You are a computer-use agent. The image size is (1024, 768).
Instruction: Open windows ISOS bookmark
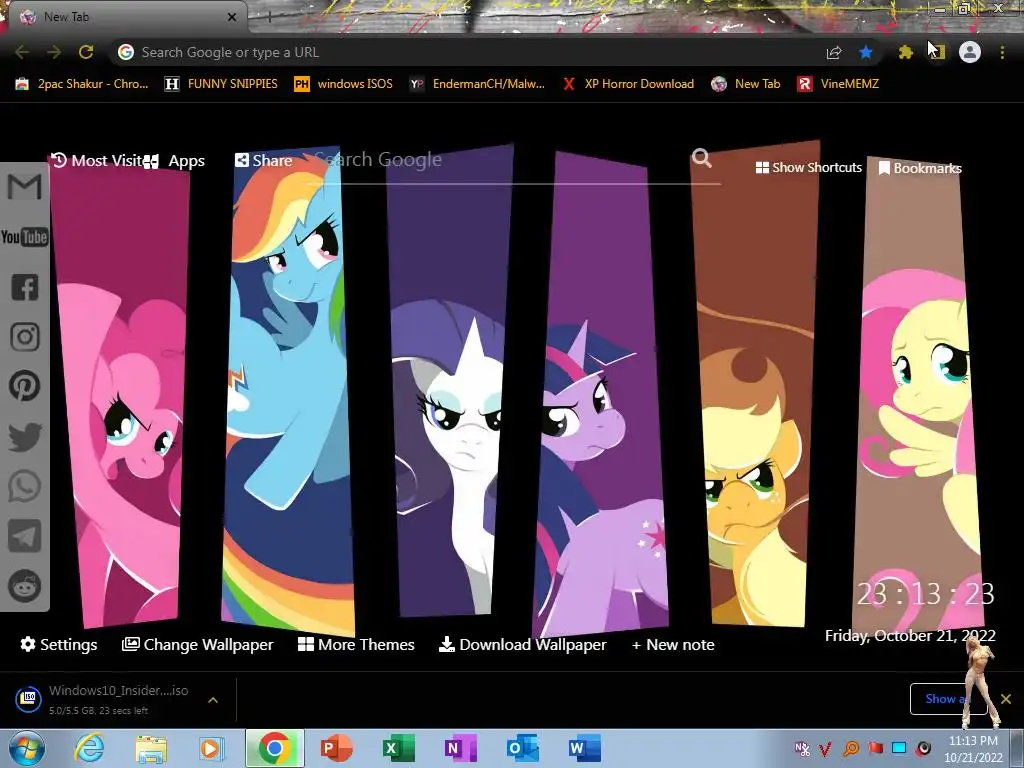[x=343, y=84]
